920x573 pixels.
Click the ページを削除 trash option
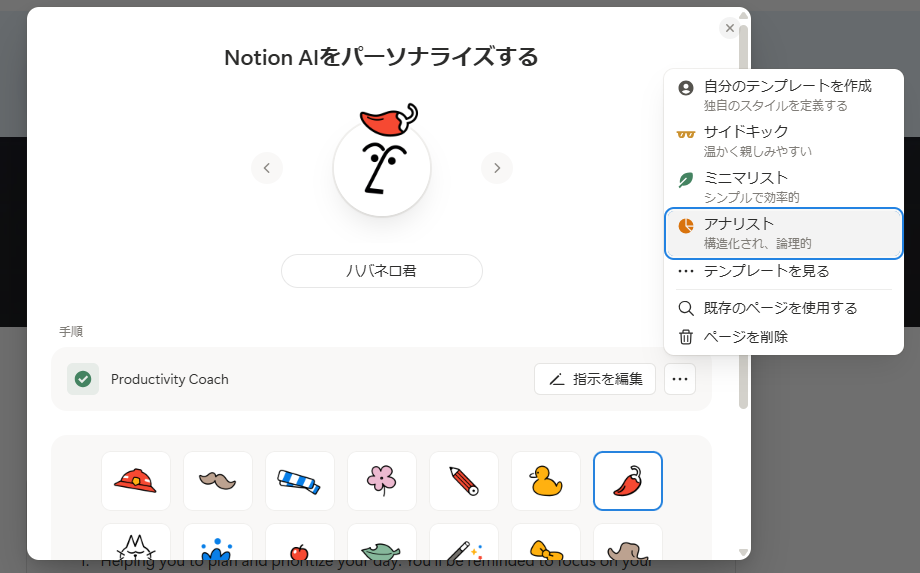(x=783, y=337)
